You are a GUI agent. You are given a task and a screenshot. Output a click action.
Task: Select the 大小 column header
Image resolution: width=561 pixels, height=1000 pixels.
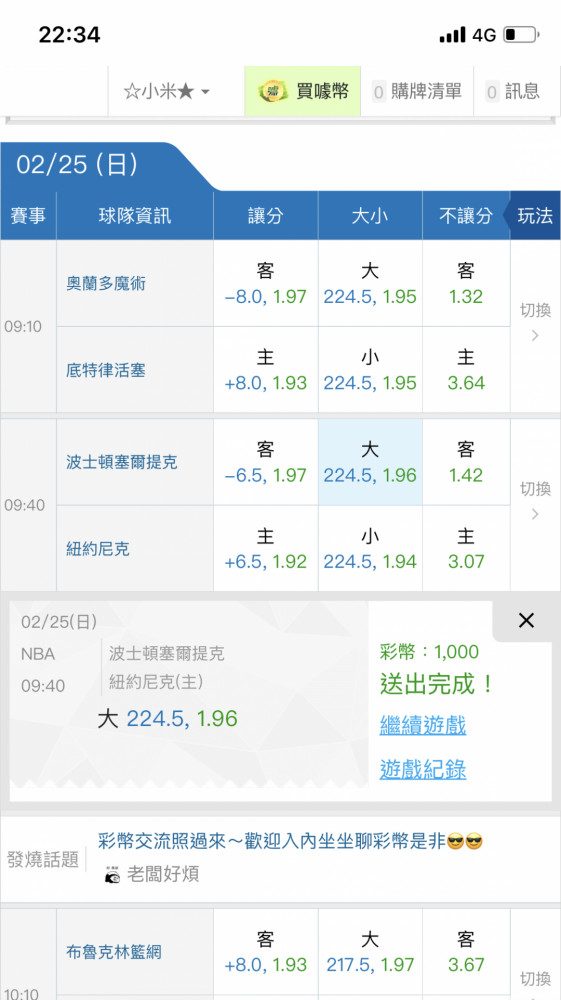click(x=370, y=216)
